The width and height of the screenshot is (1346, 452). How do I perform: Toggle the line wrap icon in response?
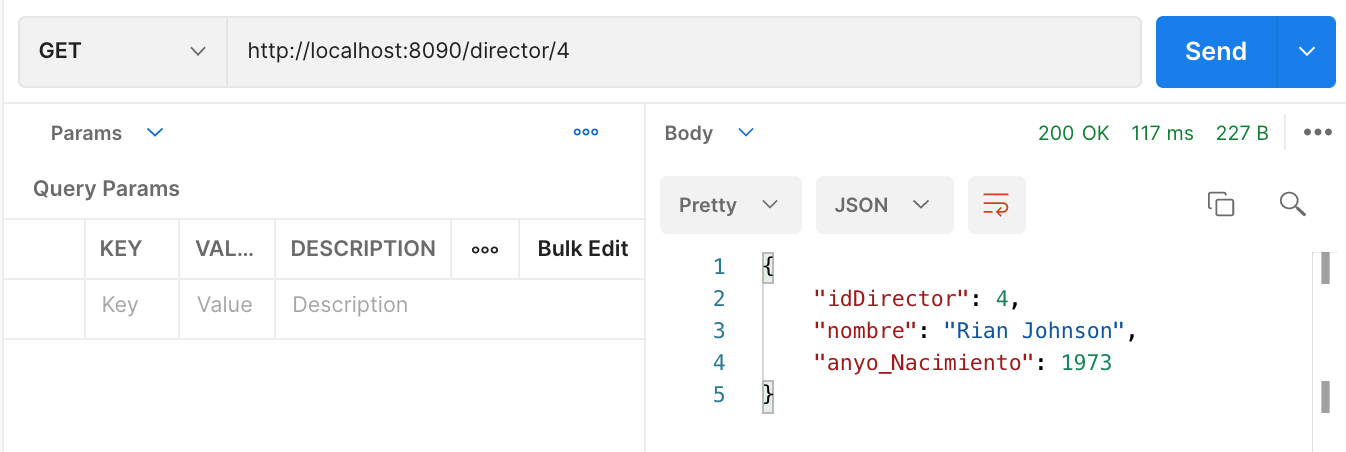click(996, 205)
